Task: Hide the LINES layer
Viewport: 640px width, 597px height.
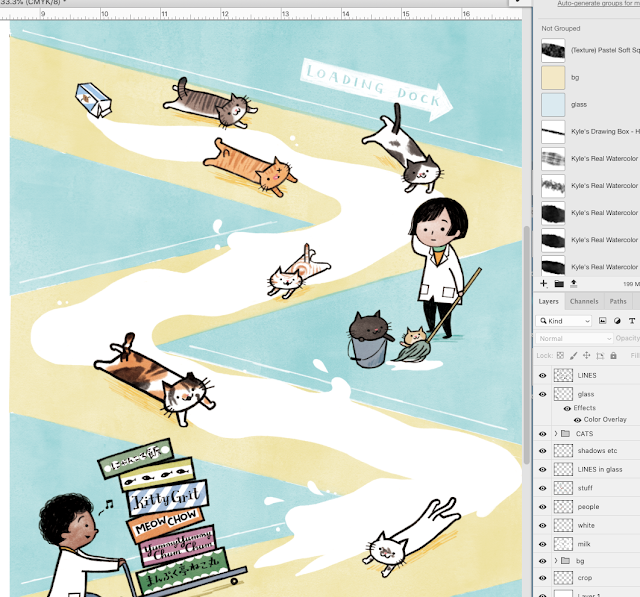Action: click(542, 375)
